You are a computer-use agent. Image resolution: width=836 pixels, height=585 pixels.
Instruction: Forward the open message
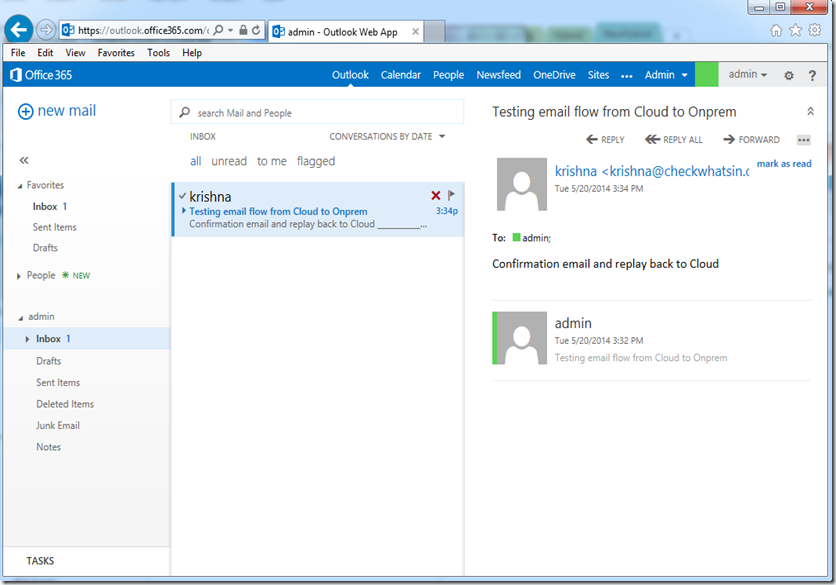pyautogui.click(x=751, y=140)
